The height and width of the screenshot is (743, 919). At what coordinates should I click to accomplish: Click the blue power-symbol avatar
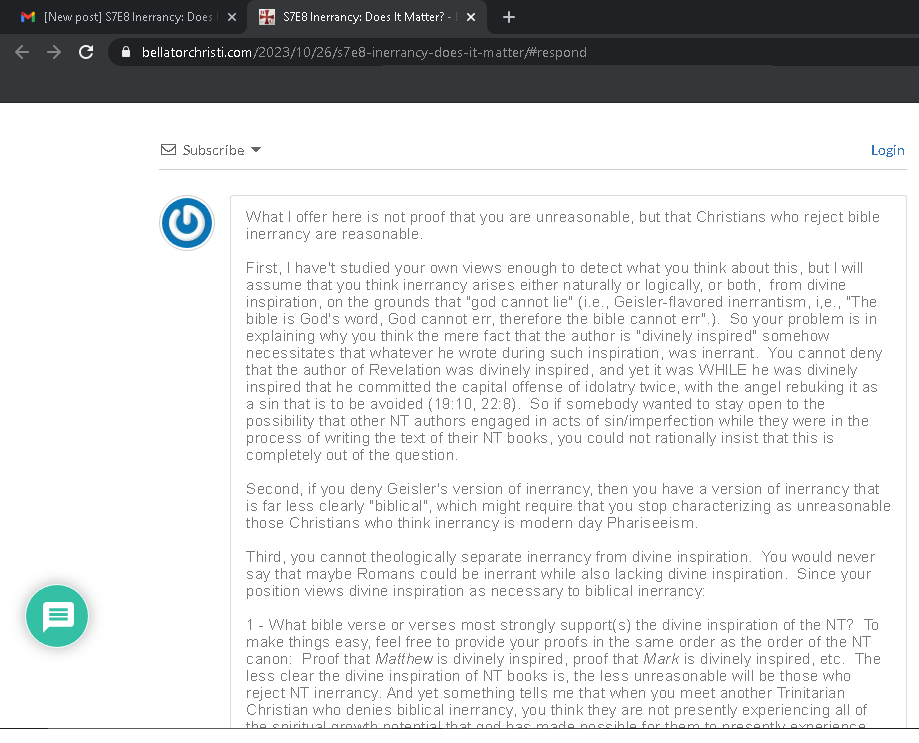187,223
